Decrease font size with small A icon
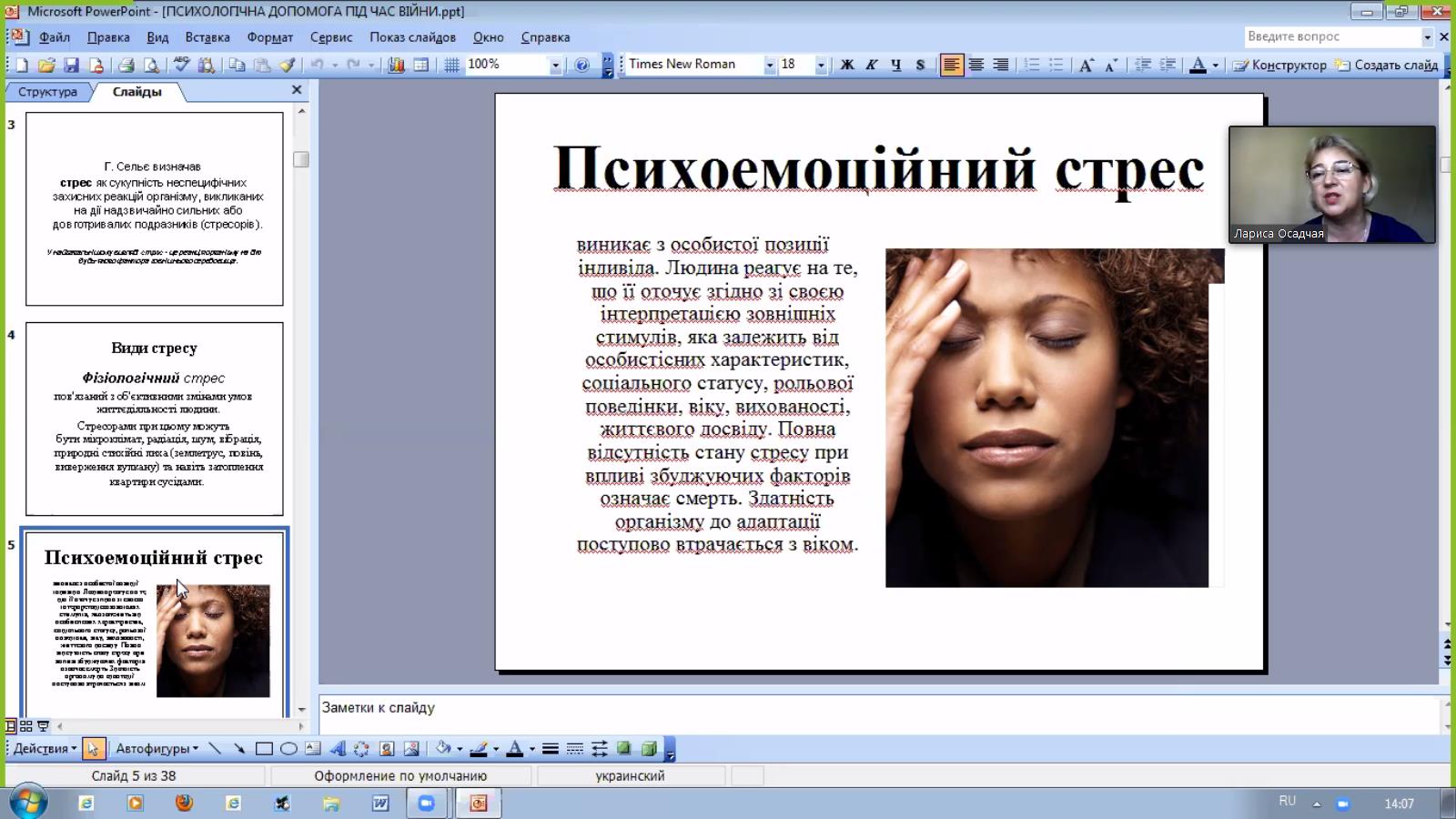 point(1110,65)
